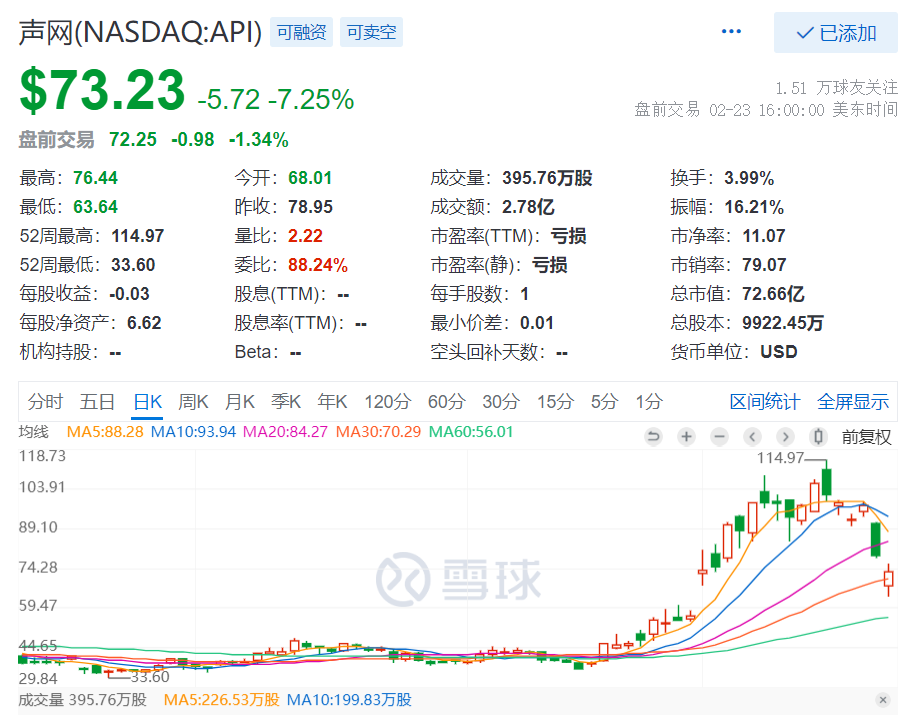Pan chart left with left chevron
The height and width of the screenshot is (715, 906).
click(752, 436)
